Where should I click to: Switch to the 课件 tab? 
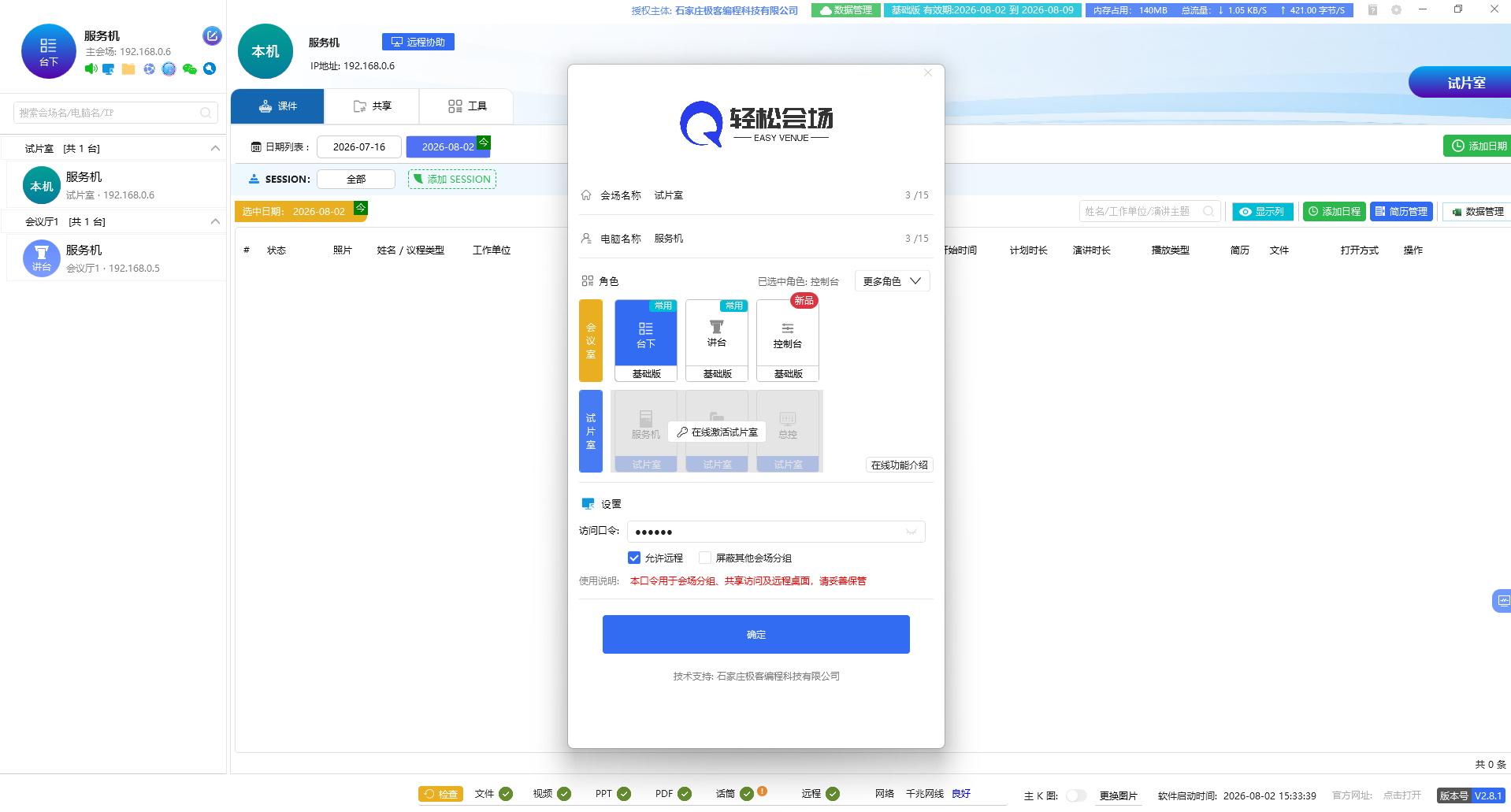click(277, 106)
